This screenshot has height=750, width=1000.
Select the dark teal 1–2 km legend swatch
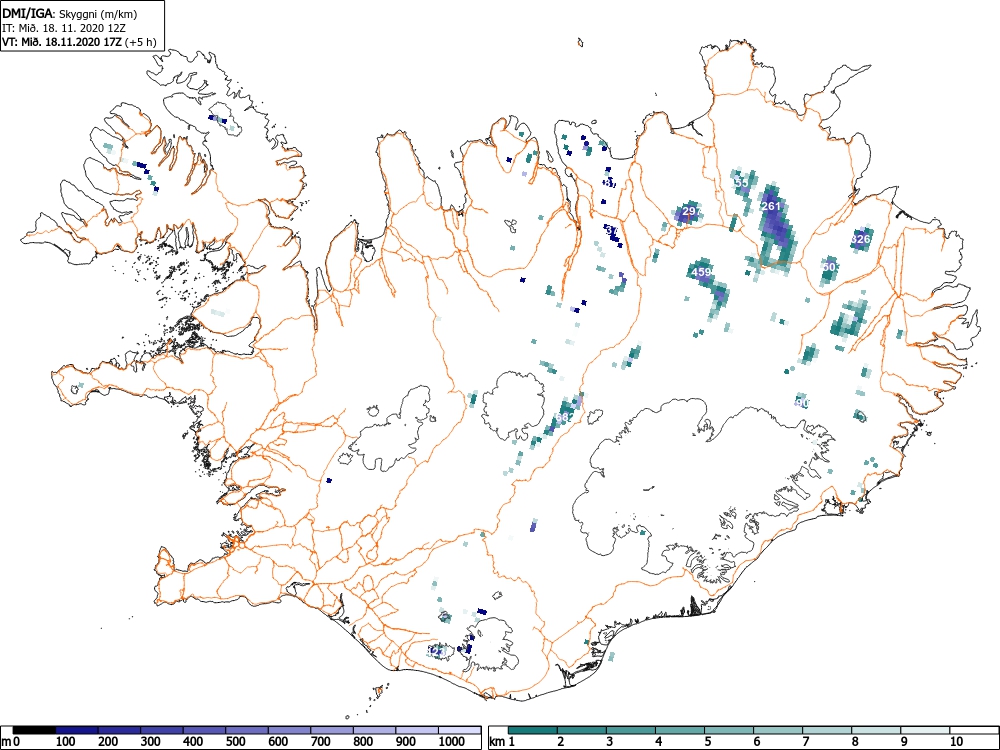point(533,730)
